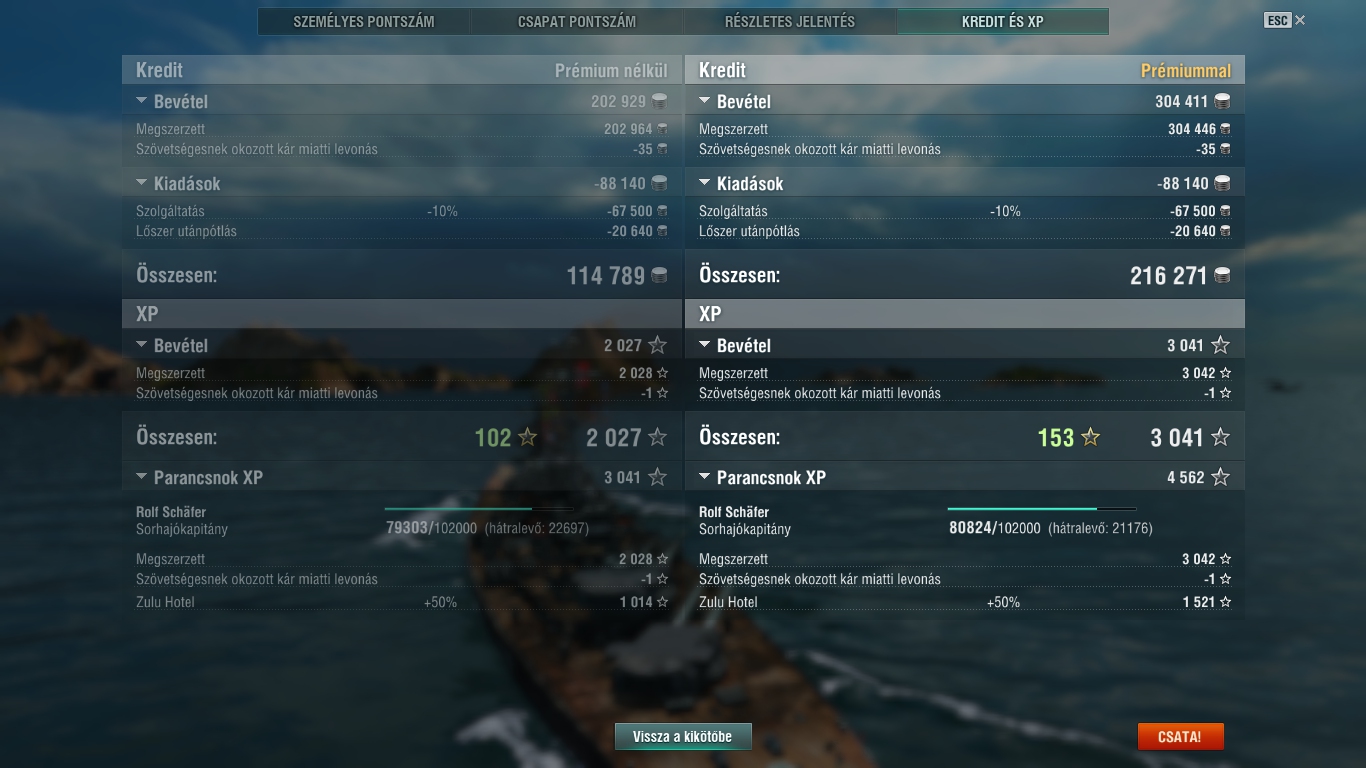The height and width of the screenshot is (768, 1366).
Task: Open the Csapat pontszám tab
Action: (x=577, y=21)
